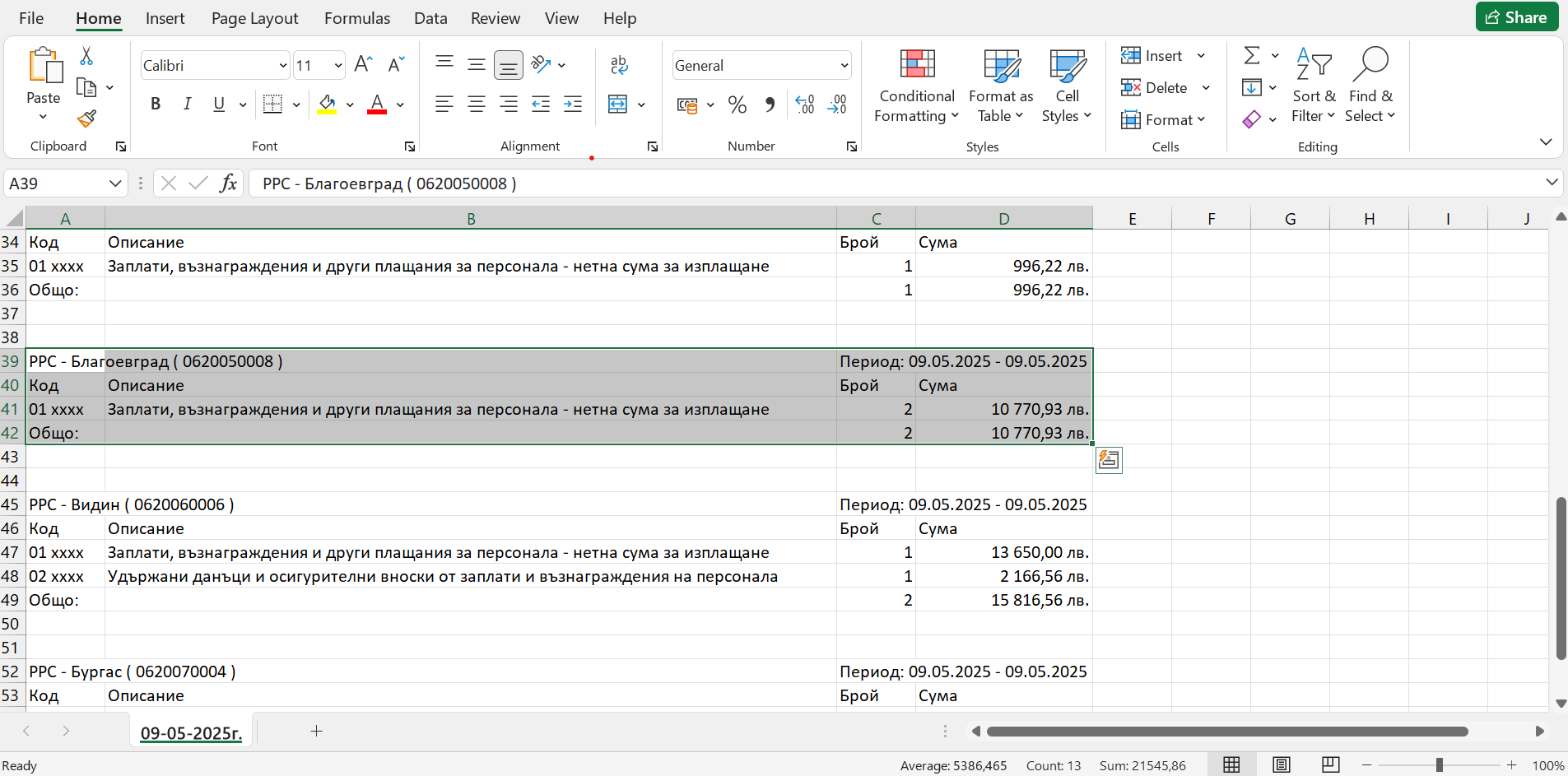Click the Share button

tap(1517, 17)
